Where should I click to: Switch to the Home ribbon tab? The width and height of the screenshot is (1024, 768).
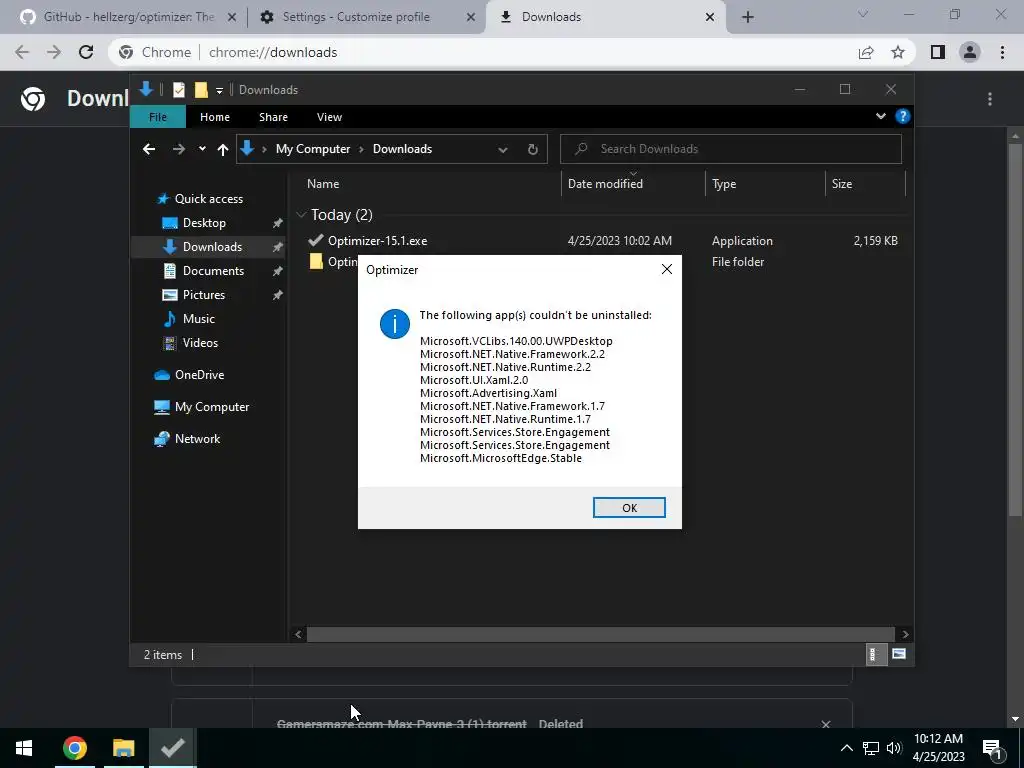(215, 117)
